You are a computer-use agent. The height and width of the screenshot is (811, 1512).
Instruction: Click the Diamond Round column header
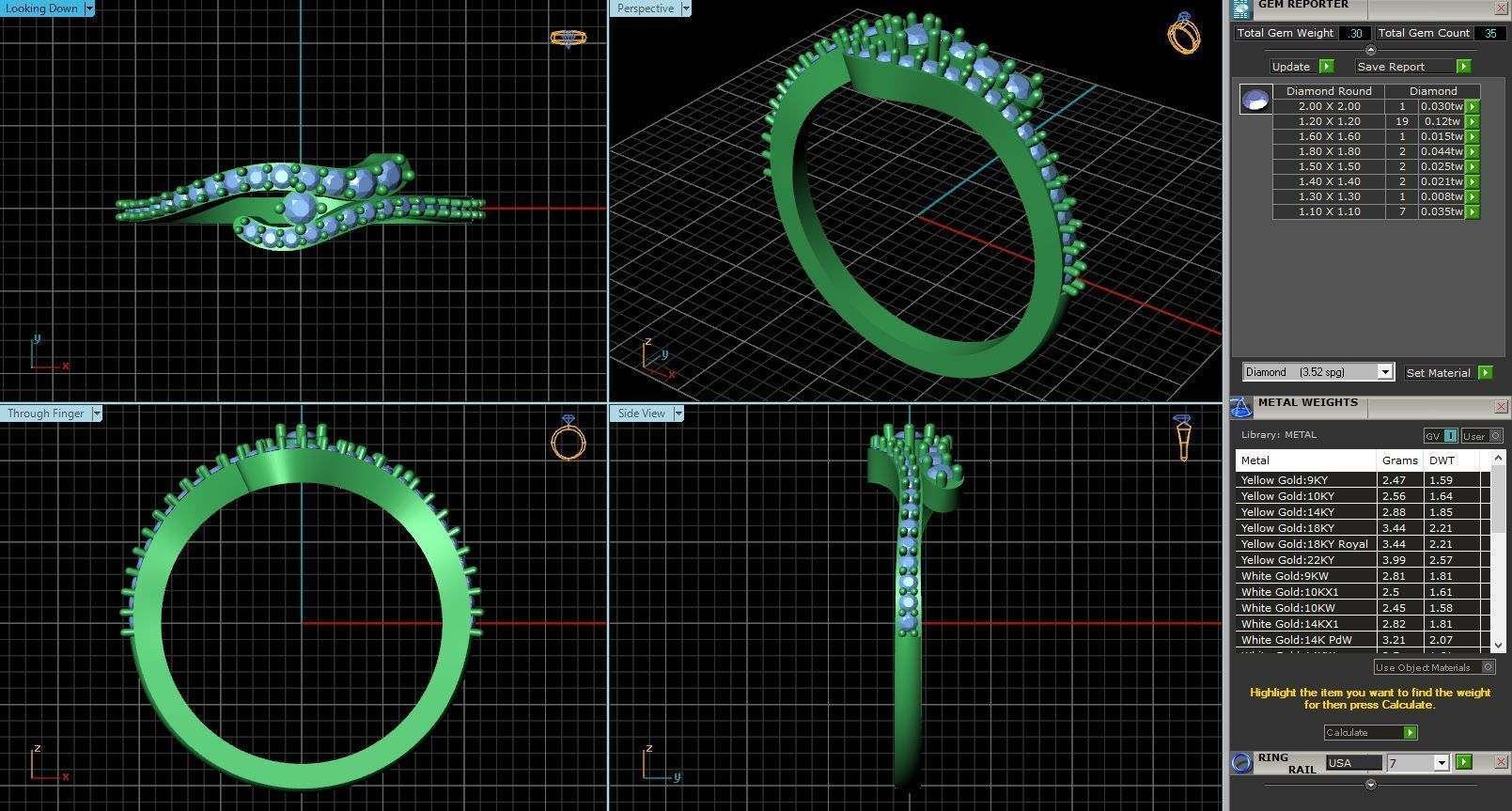[1329, 91]
